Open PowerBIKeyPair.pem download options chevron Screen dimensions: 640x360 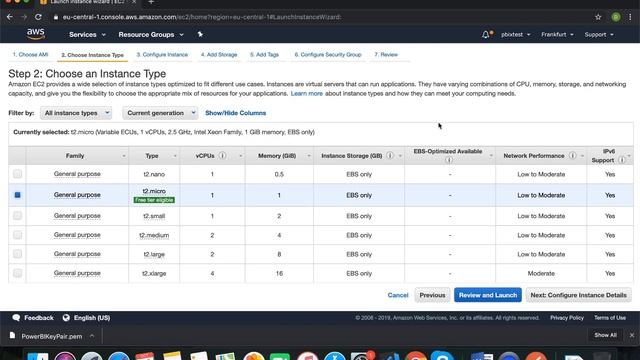click(x=92, y=336)
